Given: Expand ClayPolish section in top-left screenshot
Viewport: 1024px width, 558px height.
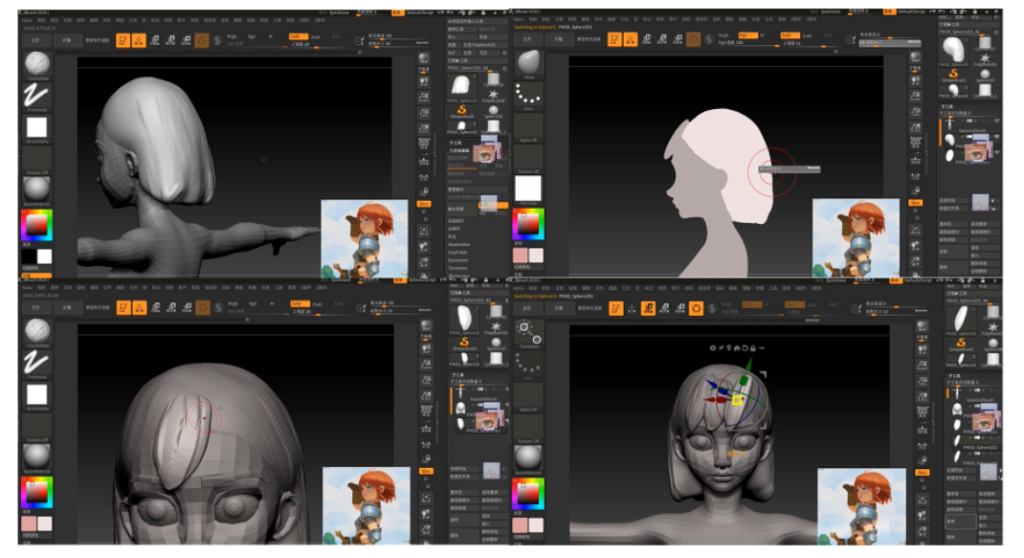Looking at the screenshot, I should [x=457, y=252].
